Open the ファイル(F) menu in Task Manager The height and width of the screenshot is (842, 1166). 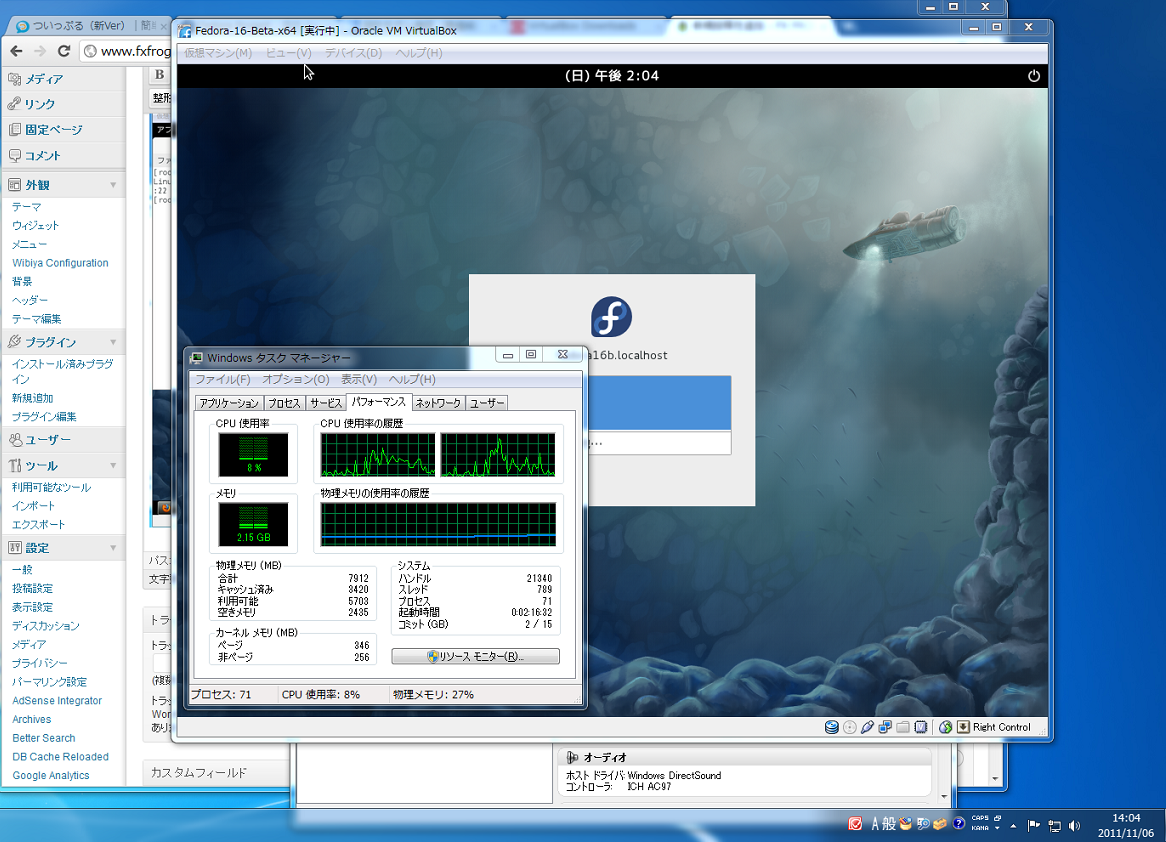pos(222,380)
